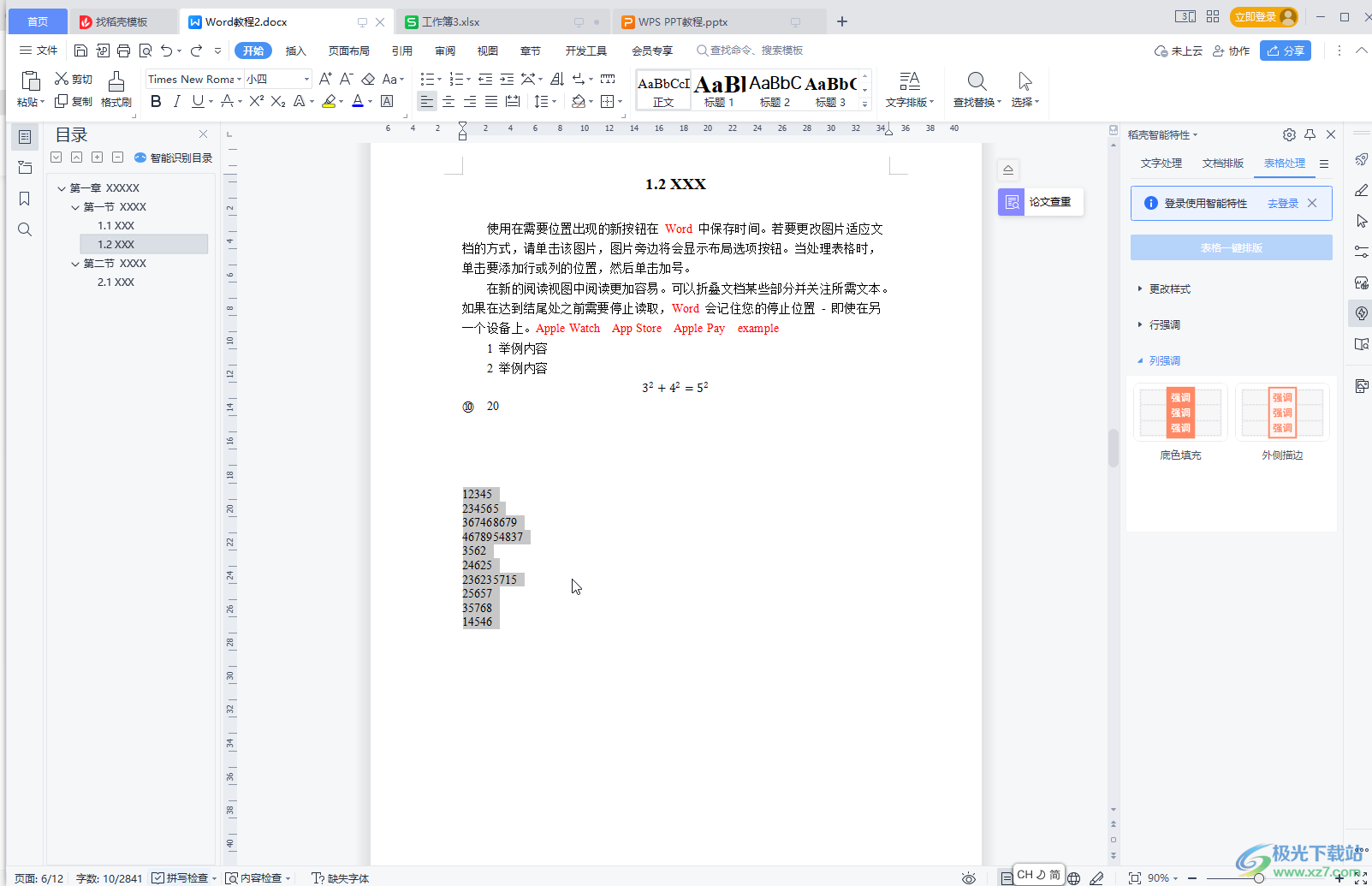Click the Copy (复制) icon

tap(62, 101)
